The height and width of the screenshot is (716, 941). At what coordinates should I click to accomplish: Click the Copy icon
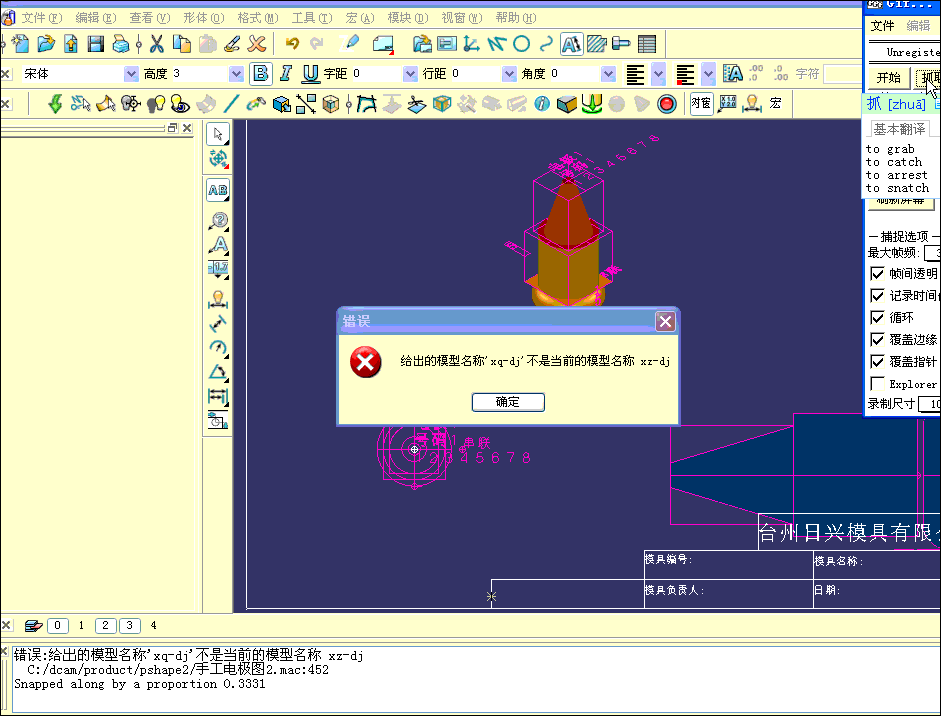(x=182, y=44)
